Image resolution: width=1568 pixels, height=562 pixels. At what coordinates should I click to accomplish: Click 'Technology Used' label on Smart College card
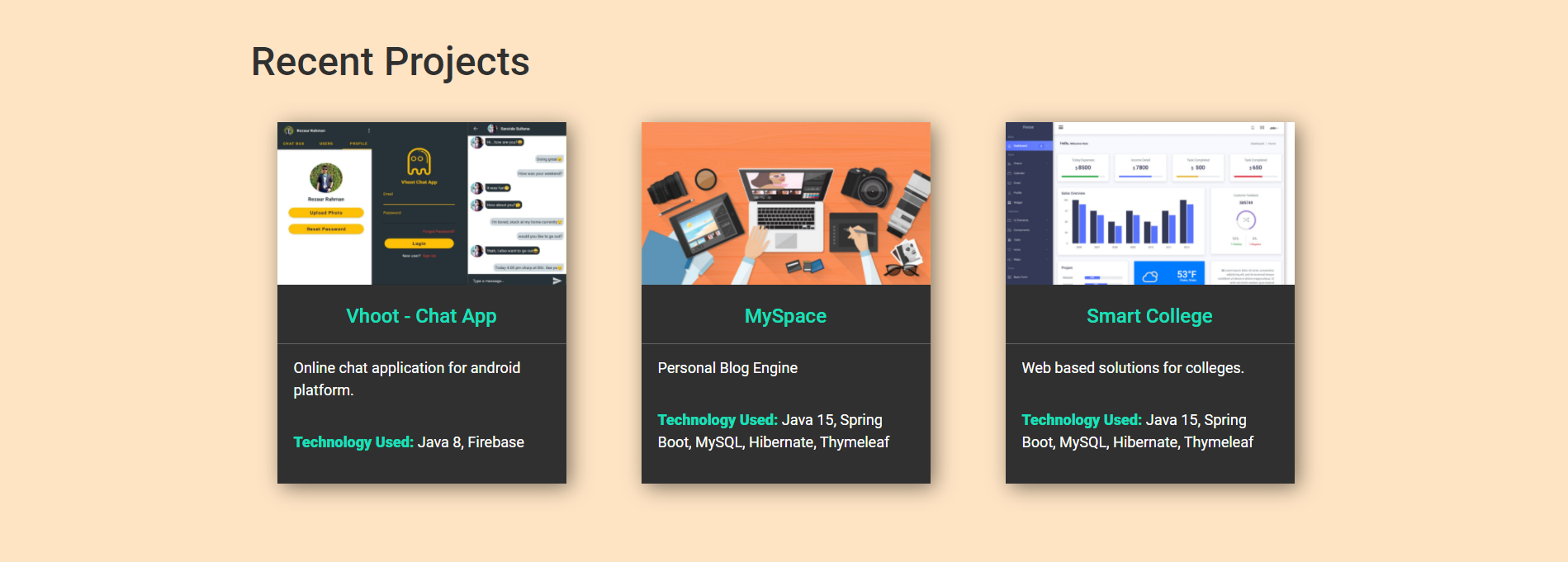pos(1082,420)
